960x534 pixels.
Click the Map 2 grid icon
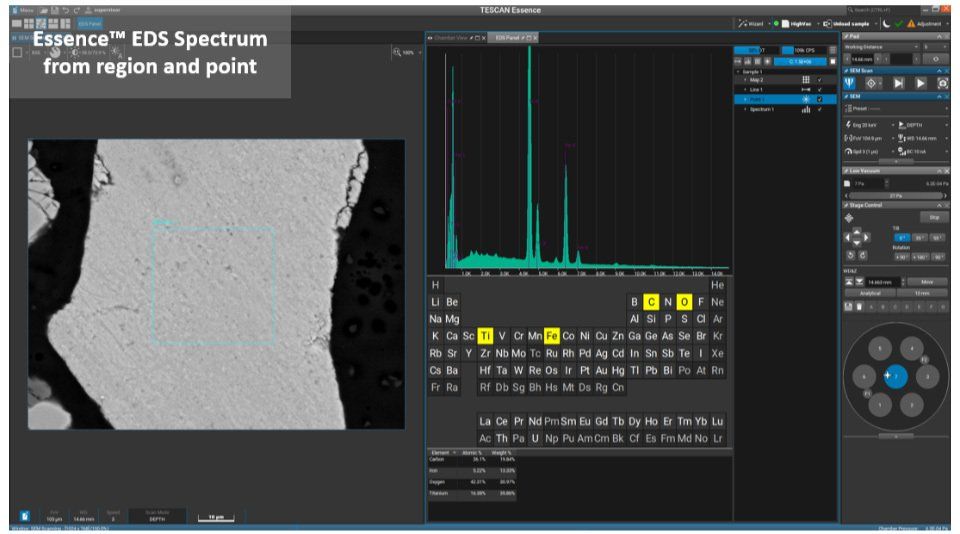click(x=806, y=80)
